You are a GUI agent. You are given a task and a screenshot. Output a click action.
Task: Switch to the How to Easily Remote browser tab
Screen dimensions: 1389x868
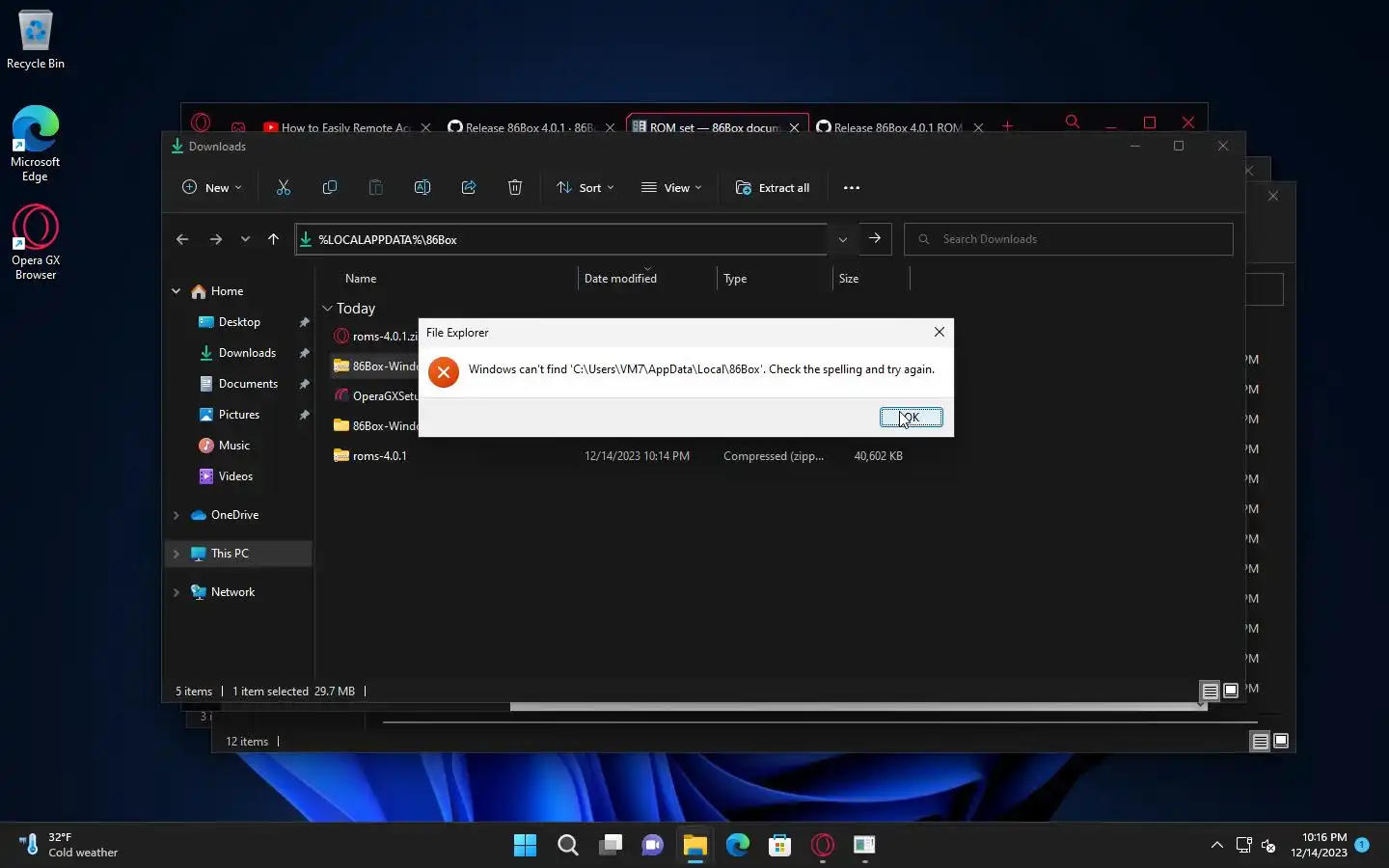tap(346, 126)
